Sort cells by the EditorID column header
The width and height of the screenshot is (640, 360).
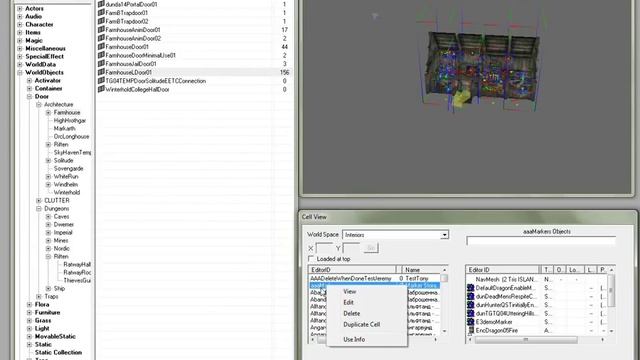tap(352, 270)
